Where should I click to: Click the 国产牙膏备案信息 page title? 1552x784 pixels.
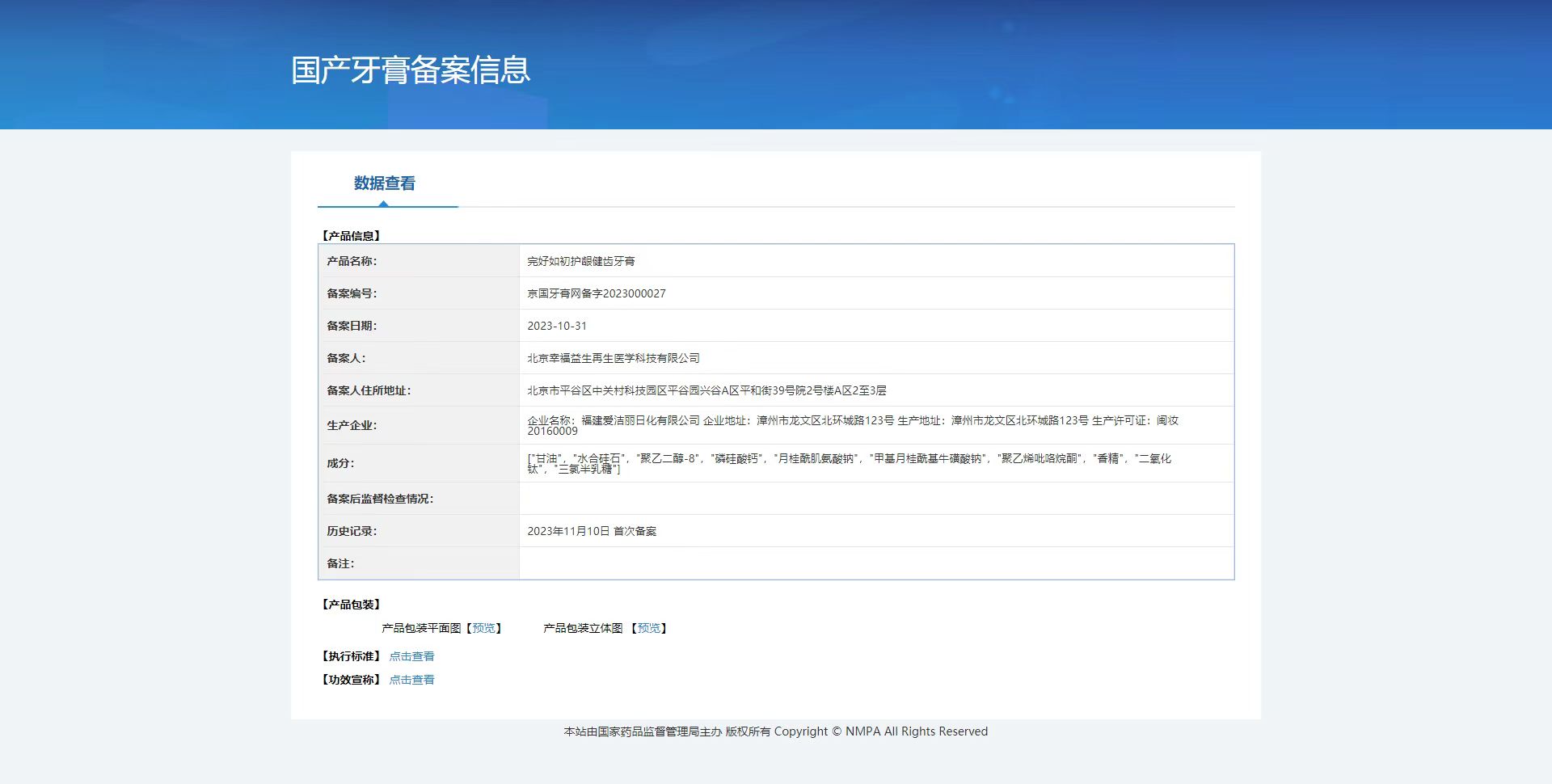click(411, 71)
